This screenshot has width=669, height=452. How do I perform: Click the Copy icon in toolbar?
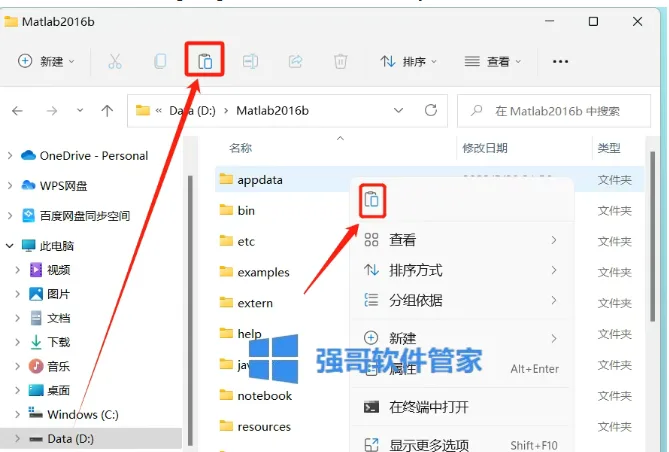click(x=160, y=61)
